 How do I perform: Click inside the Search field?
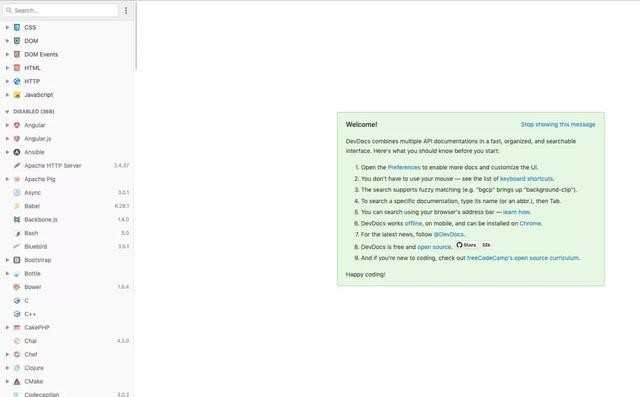click(x=61, y=11)
